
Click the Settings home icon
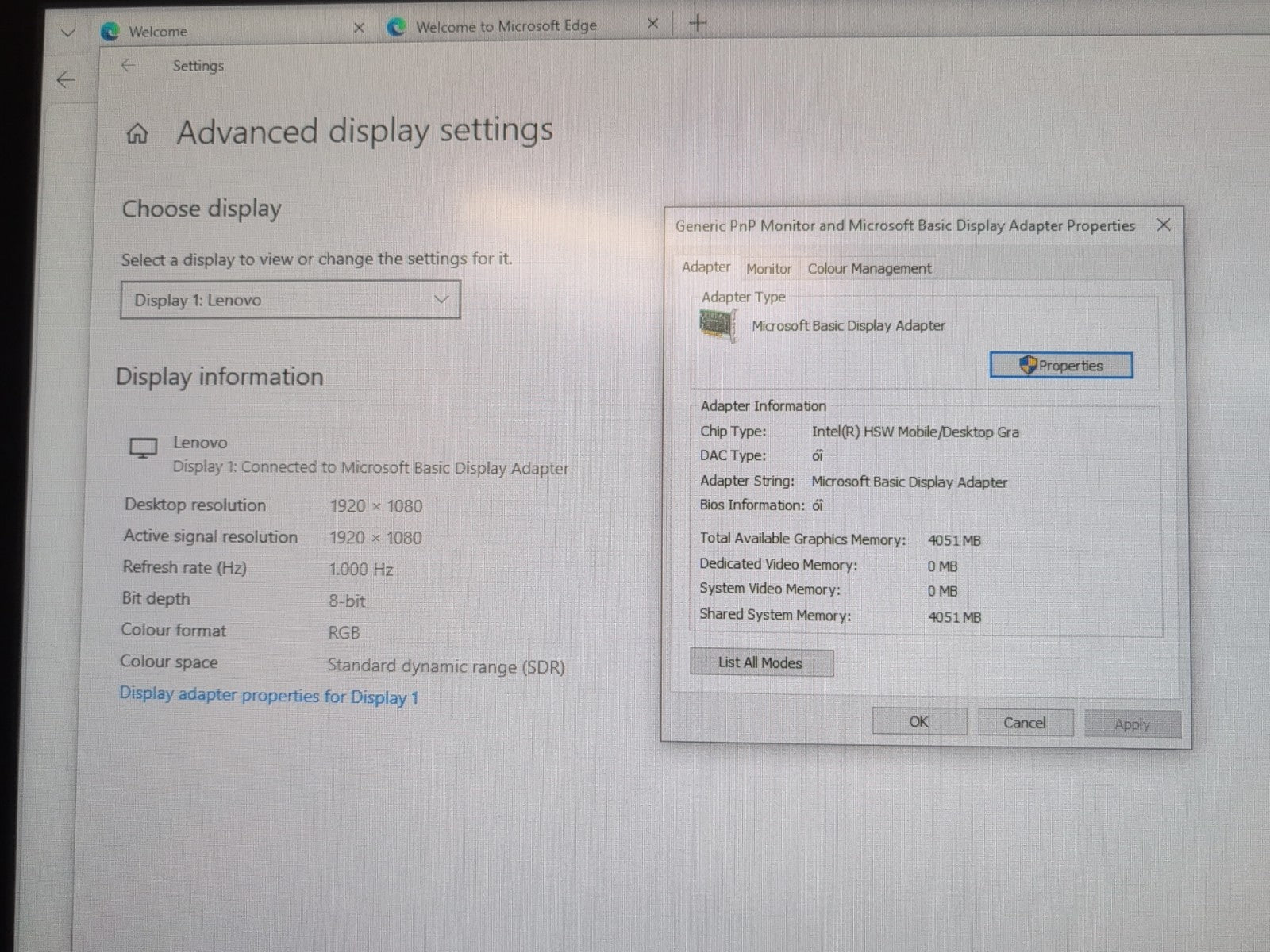pyautogui.click(x=137, y=133)
